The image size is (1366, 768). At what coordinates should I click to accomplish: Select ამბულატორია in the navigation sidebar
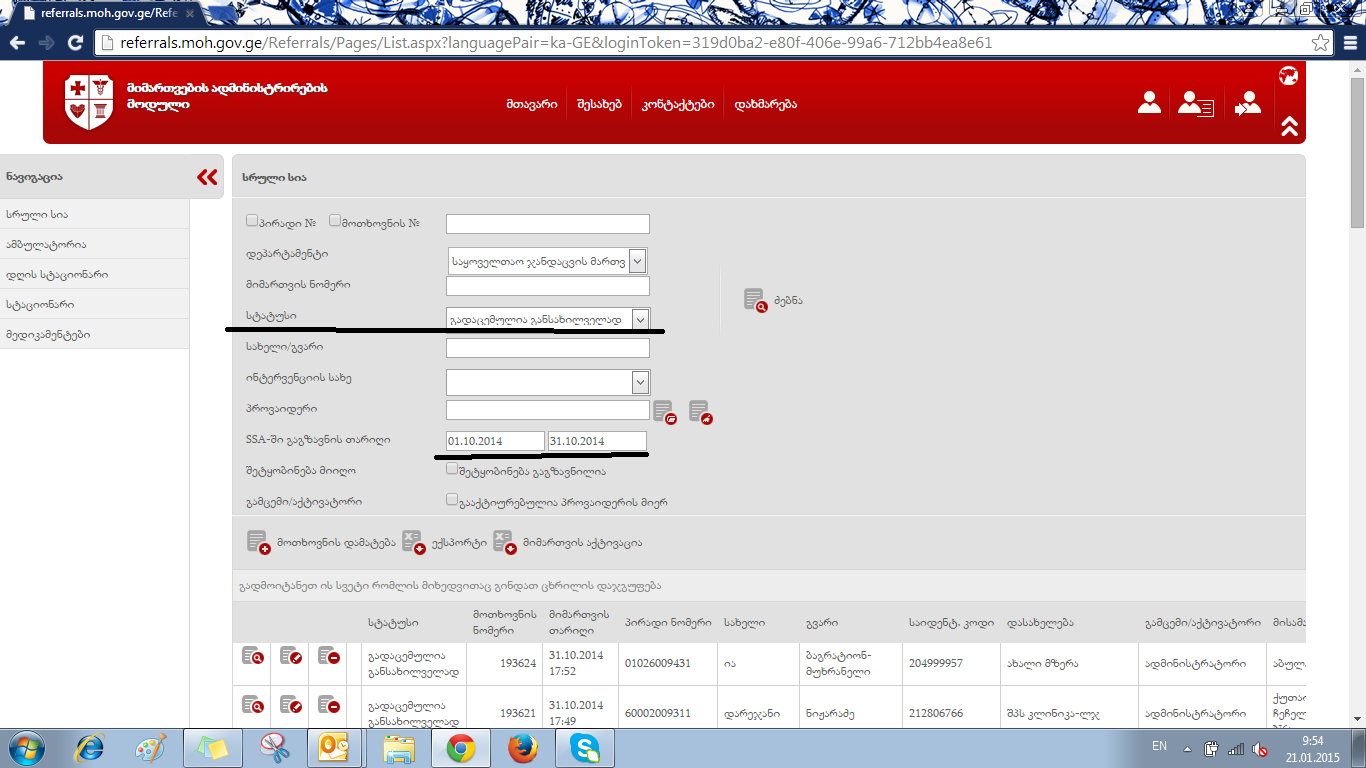(x=46, y=244)
